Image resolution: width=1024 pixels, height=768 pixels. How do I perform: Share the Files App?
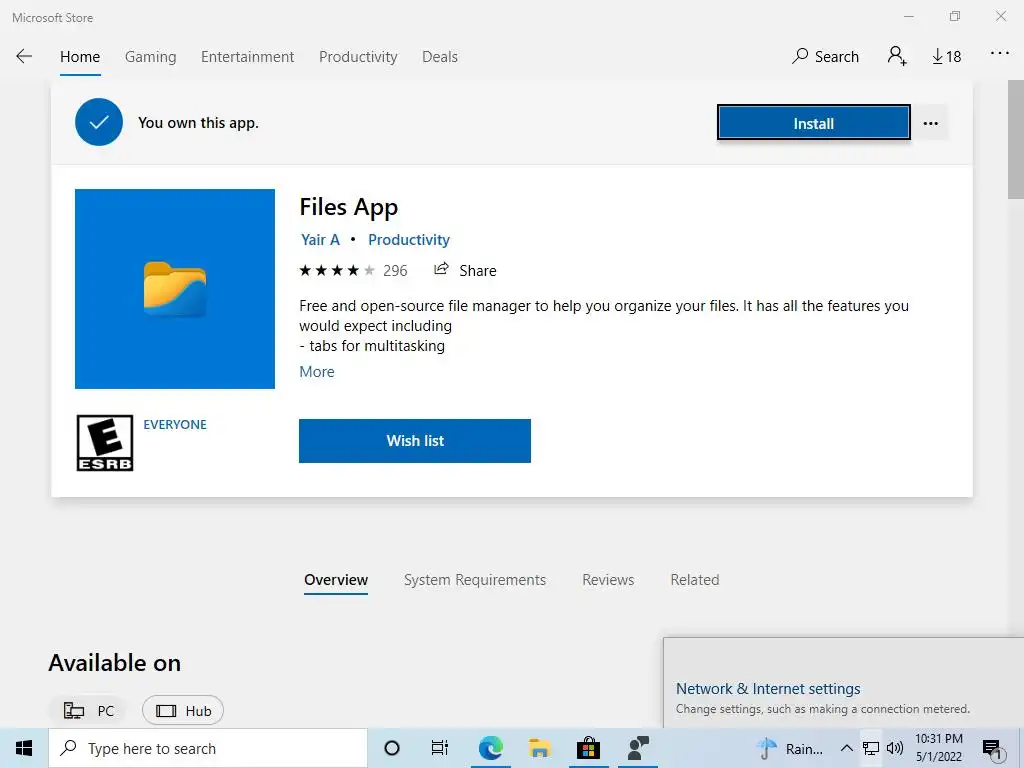coord(465,270)
